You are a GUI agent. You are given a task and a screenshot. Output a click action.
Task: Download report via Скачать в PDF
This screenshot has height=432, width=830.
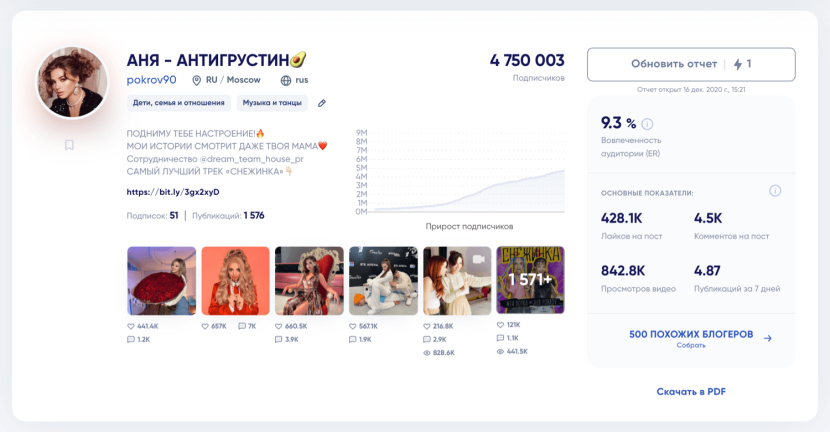pyautogui.click(x=691, y=391)
